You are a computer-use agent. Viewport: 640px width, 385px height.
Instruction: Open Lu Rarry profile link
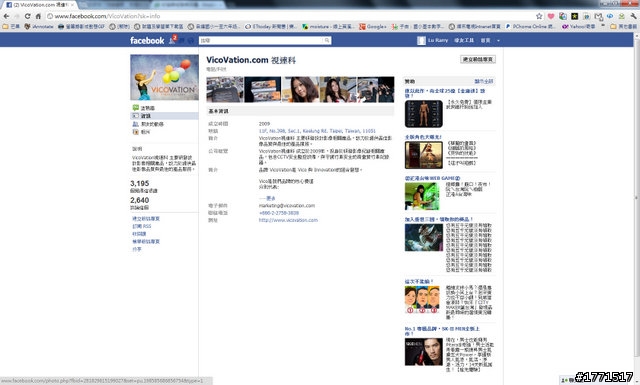[438, 40]
